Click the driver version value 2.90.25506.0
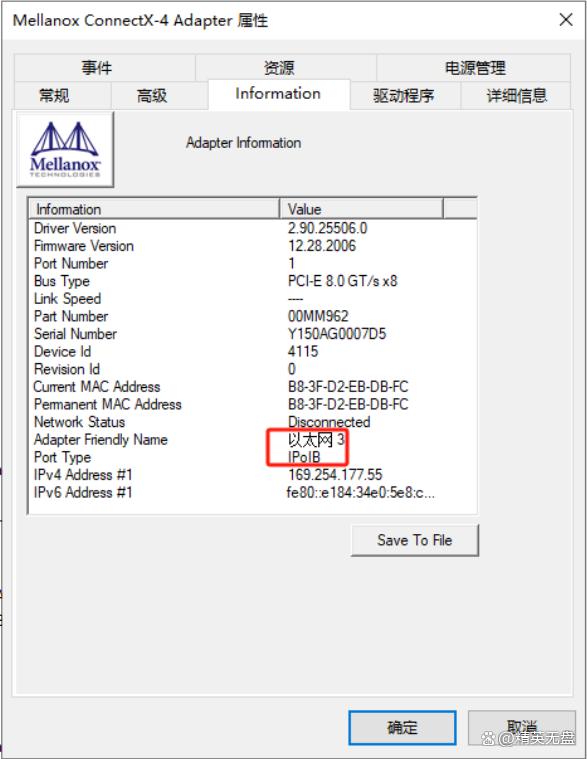 tap(328, 228)
